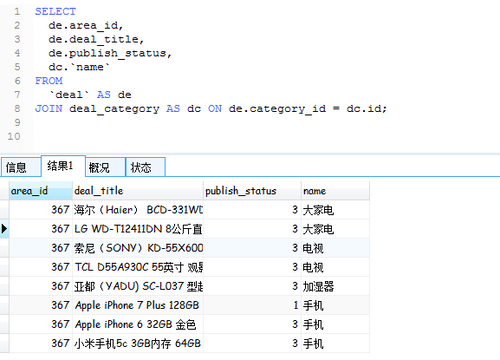Select the 小米手机5c 3GB内存 64GB cell
This screenshot has height=360, width=500.
pos(138,343)
